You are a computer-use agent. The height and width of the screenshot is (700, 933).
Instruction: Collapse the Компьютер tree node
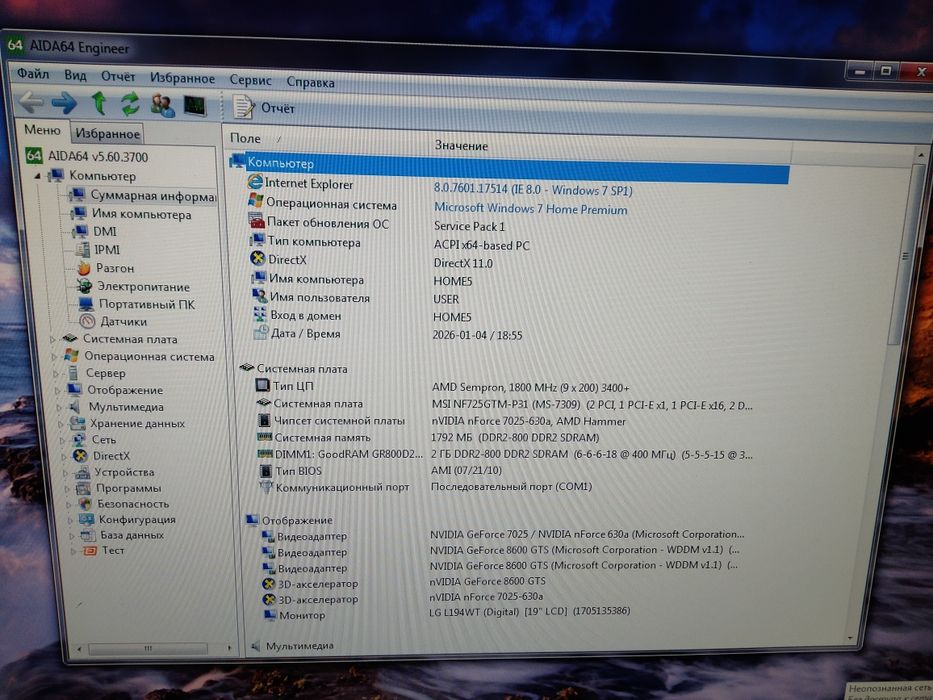[37, 176]
